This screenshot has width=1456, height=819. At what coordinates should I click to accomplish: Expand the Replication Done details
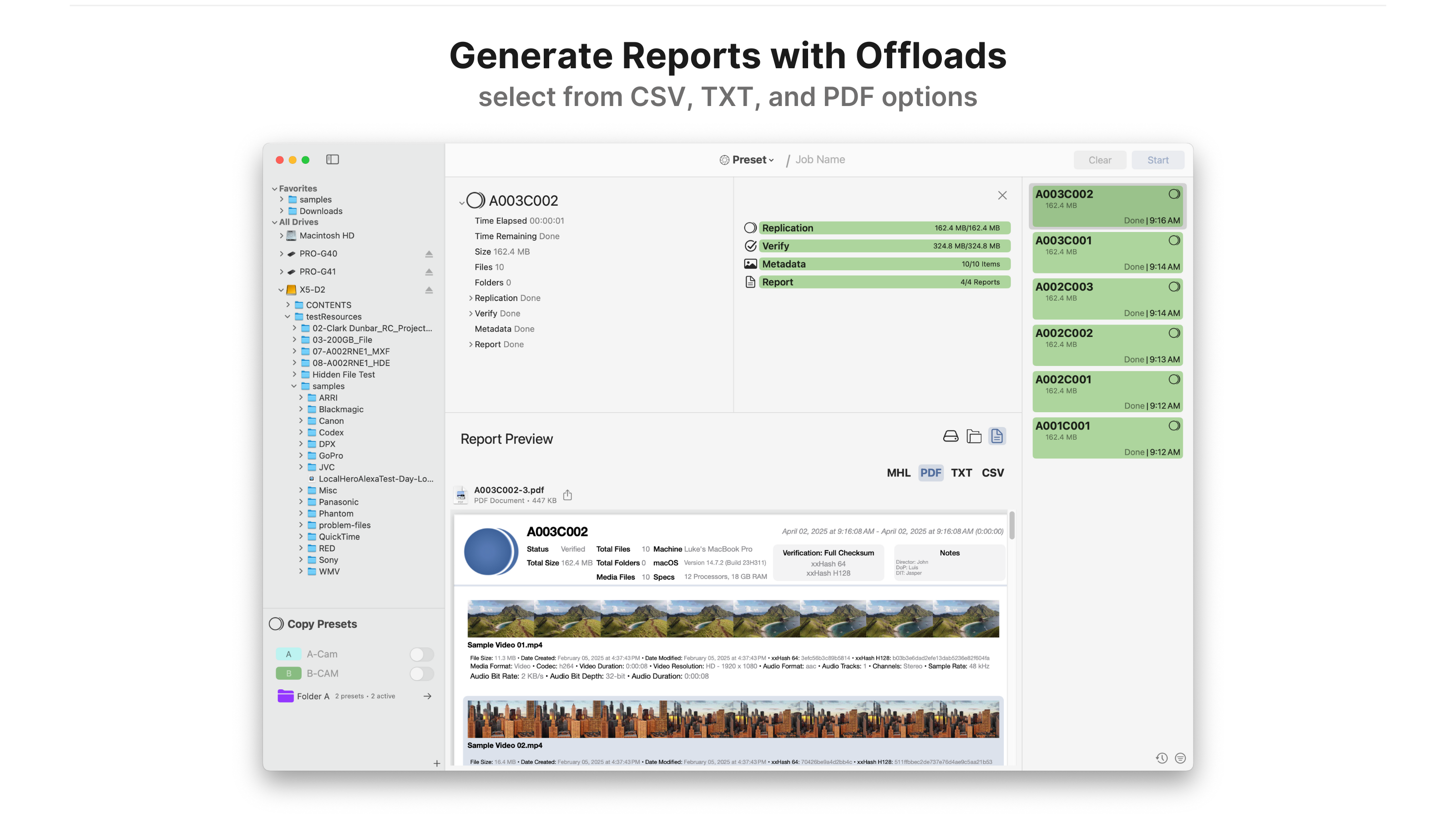pos(470,298)
